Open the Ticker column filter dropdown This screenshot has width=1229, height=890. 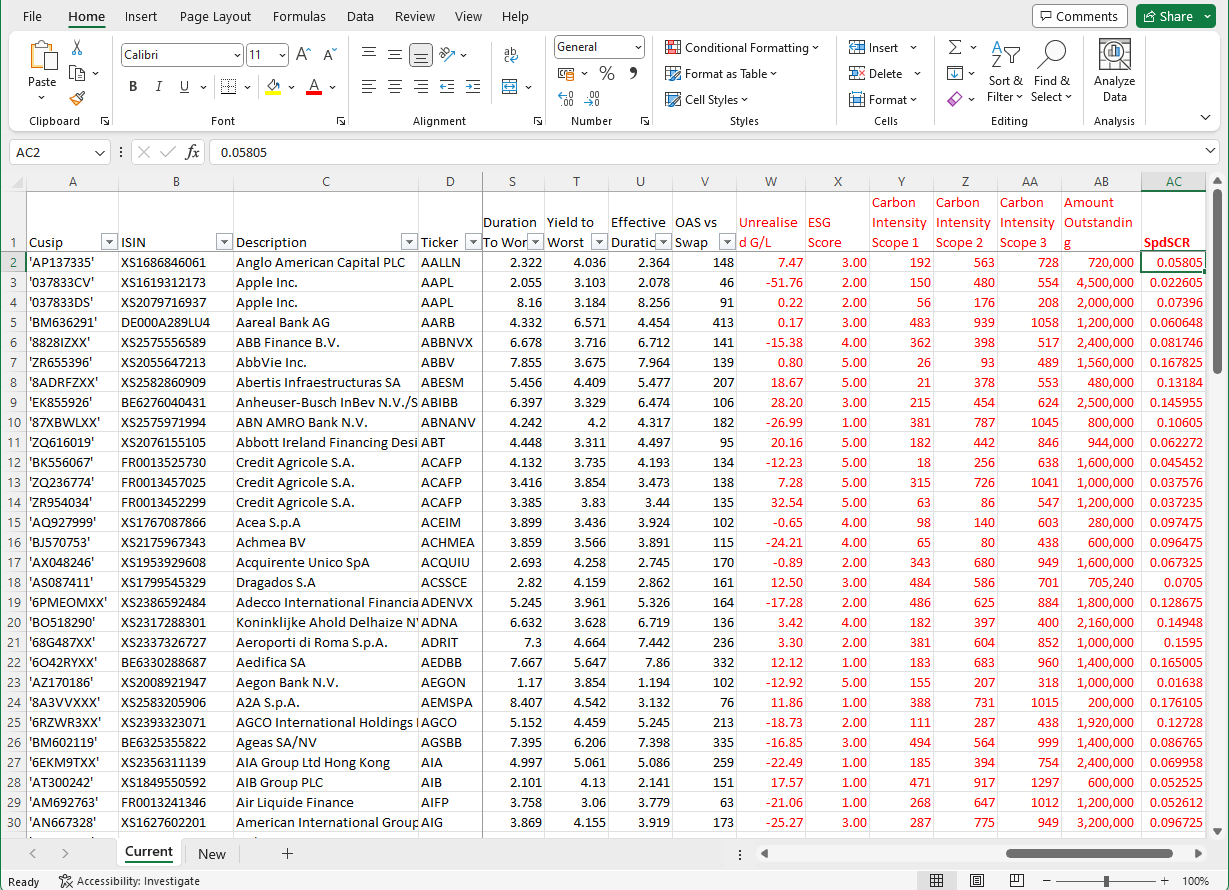472,242
